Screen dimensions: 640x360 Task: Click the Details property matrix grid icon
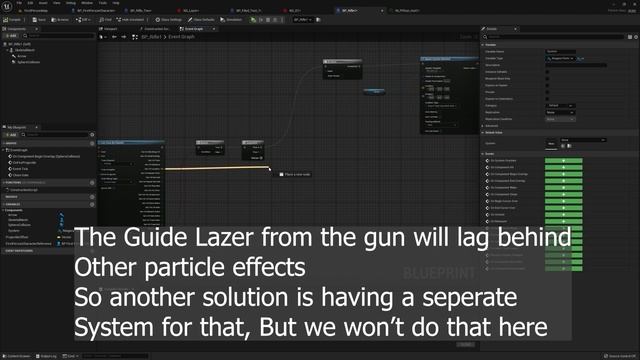pos(630,37)
